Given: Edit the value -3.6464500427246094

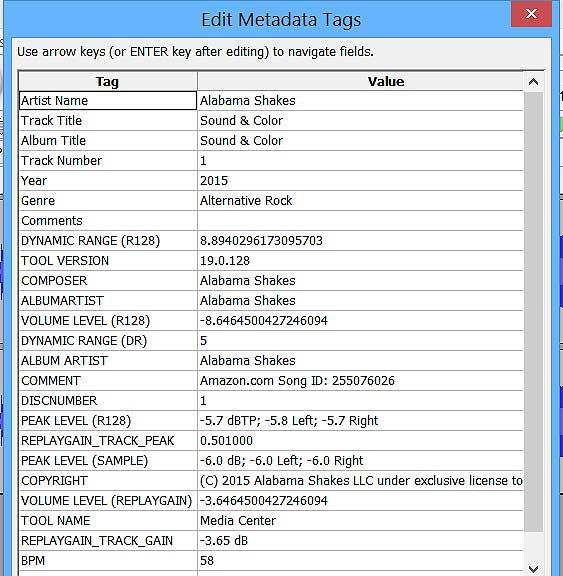Looking at the screenshot, I should point(361,501).
